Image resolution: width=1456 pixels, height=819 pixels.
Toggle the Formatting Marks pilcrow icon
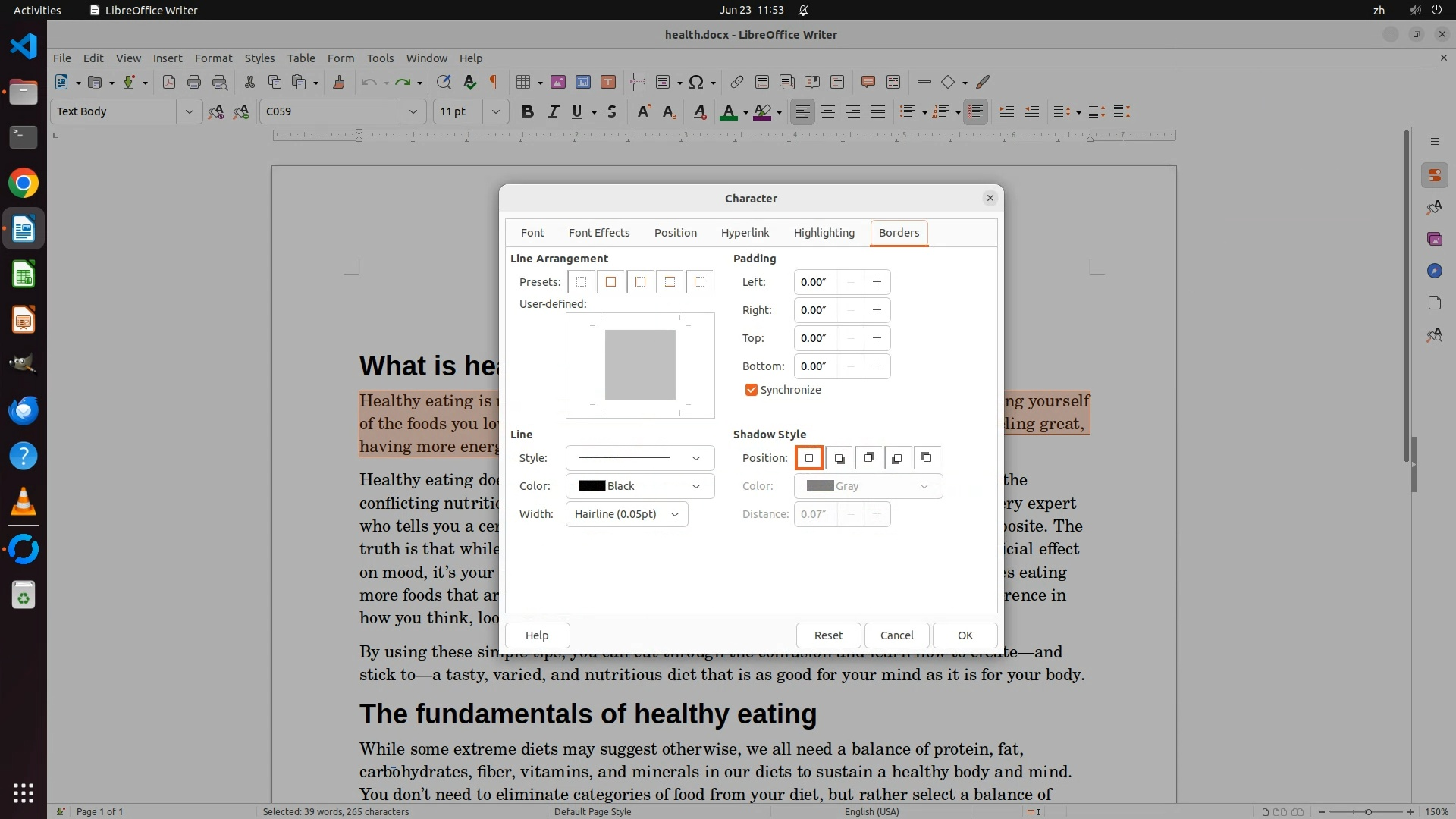coord(494,82)
